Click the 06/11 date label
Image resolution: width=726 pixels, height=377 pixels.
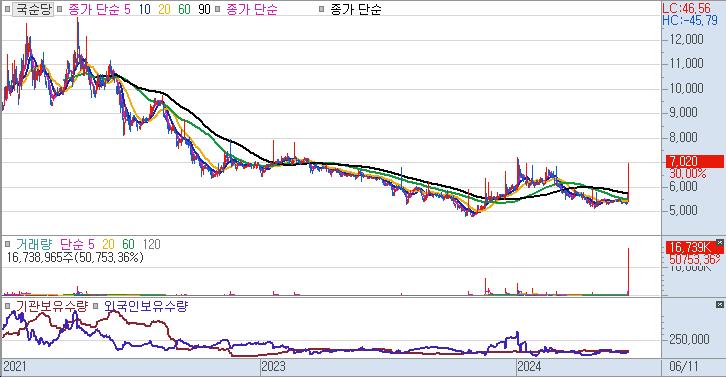pyautogui.click(x=683, y=367)
